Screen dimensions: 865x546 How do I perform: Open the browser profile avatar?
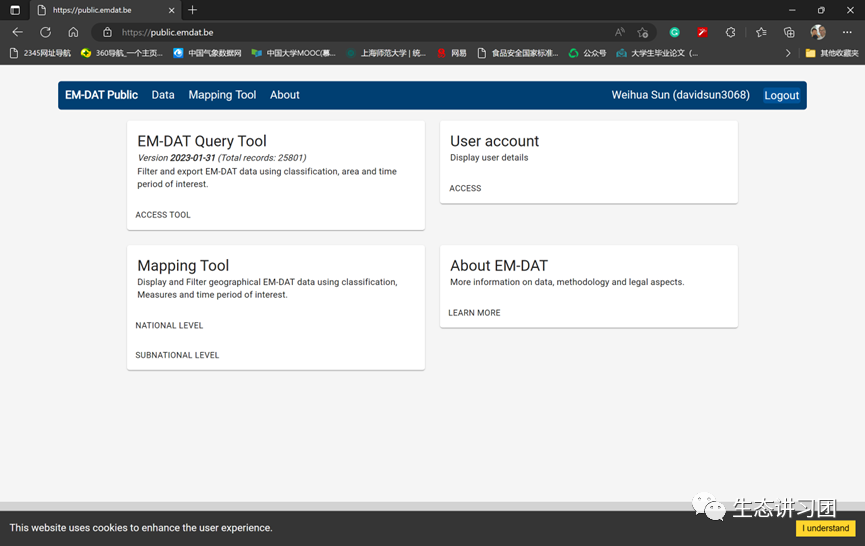818,32
